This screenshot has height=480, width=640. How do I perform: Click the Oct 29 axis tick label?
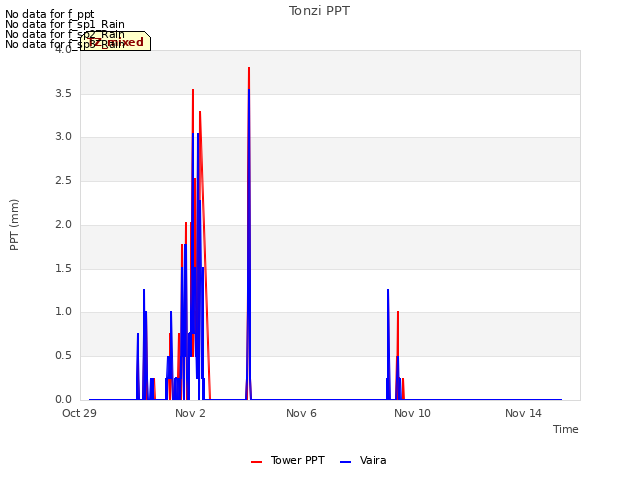click(79, 413)
